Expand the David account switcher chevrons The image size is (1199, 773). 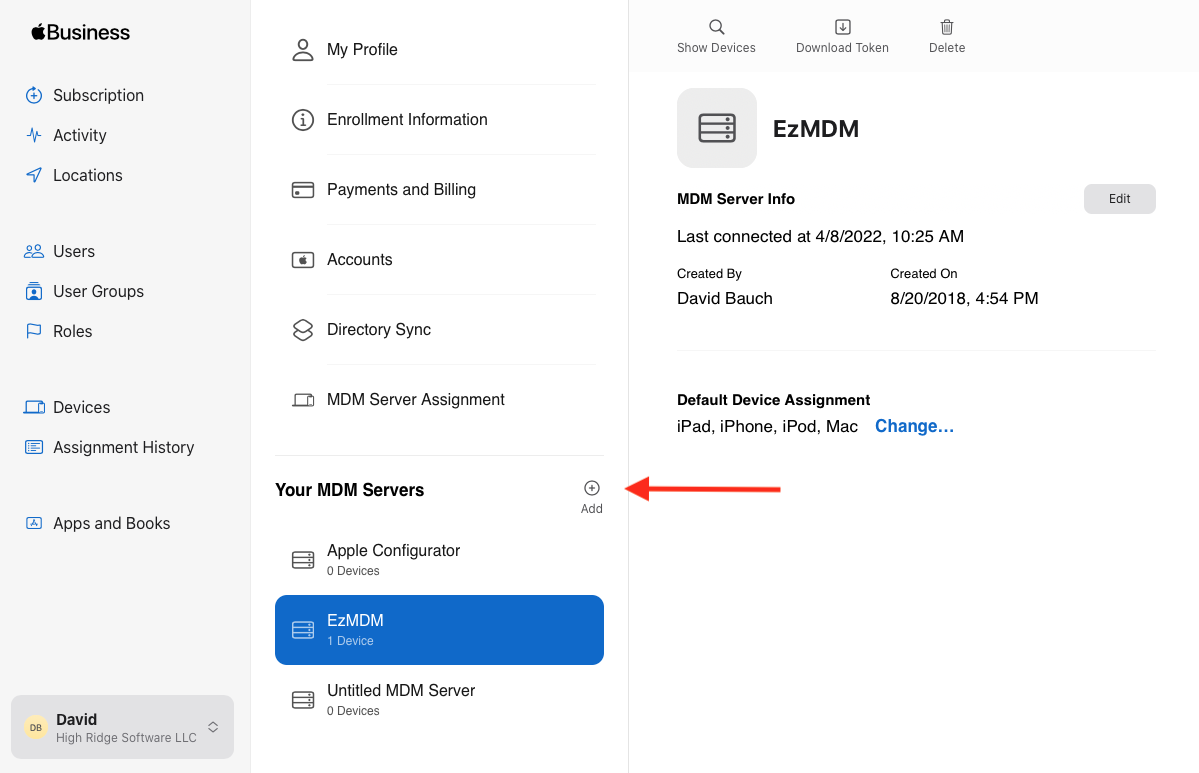click(x=213, y=727)
